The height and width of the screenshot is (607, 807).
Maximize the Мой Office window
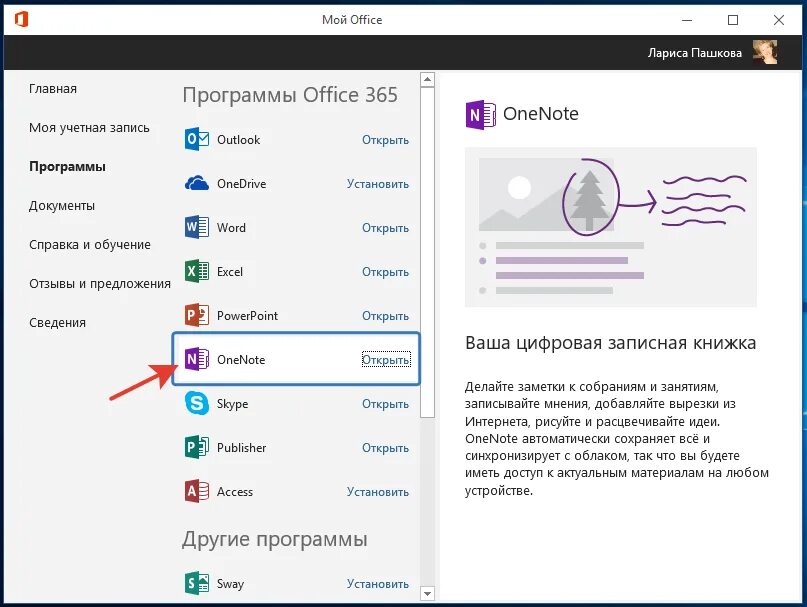(733, 20)
